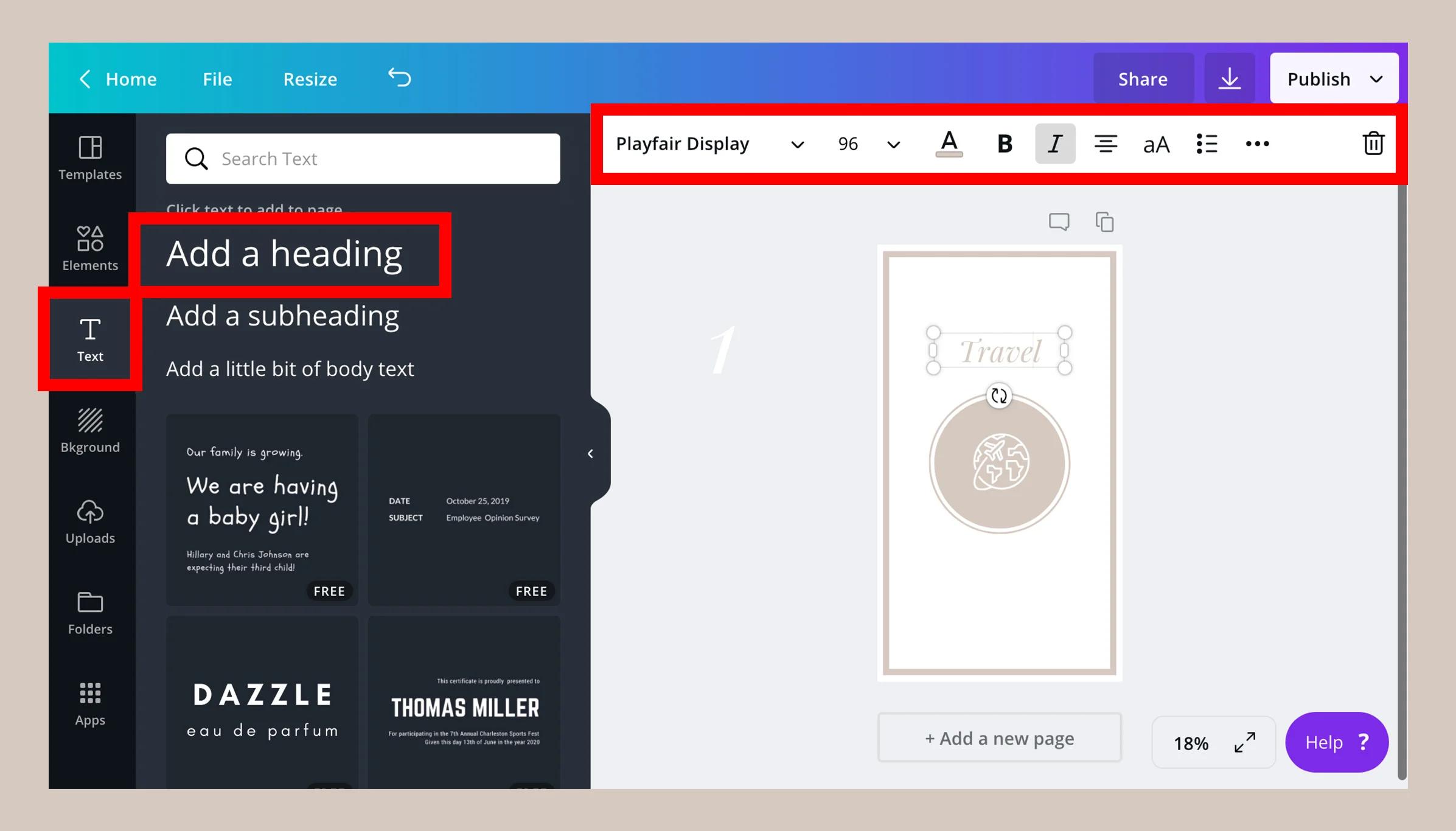Open the font size 96 dropdown
1456x831 pixels.
[x=893, y=145]
